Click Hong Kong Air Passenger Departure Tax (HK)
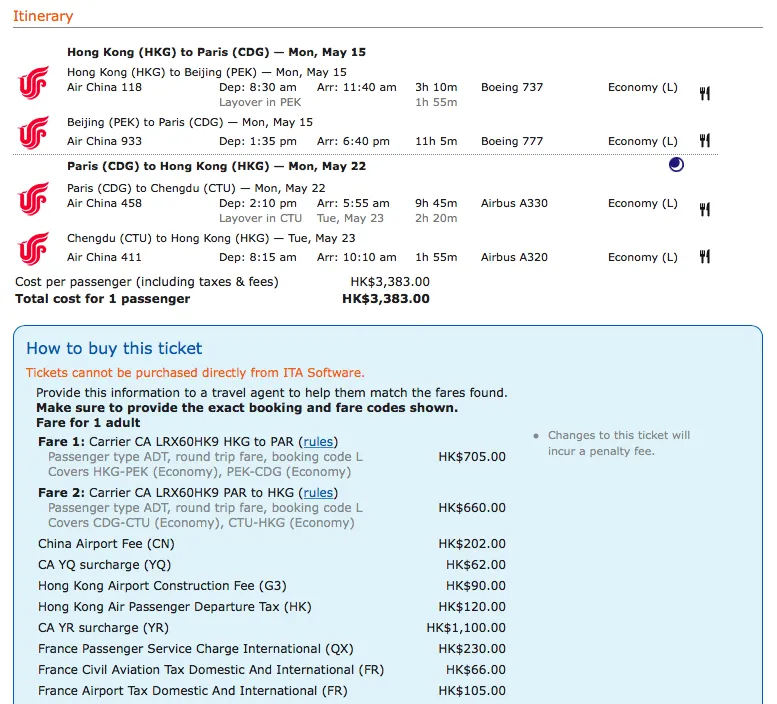Image resolution: width=777 pixels, height=704 pixels. 174,607
